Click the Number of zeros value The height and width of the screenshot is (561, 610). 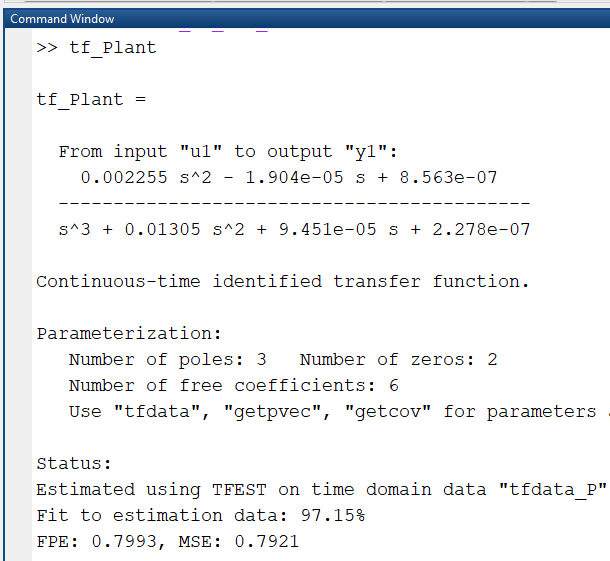pyautogui.click(x=492, y=360)
